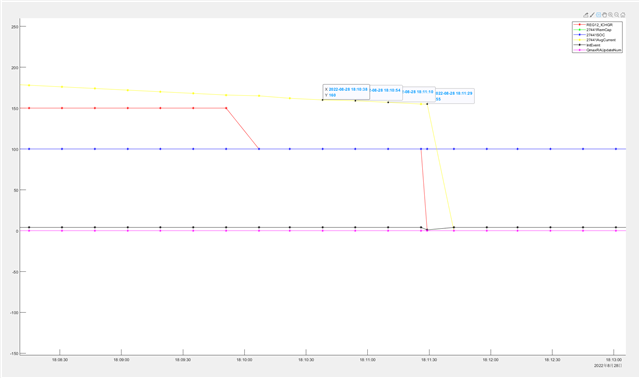
Task: Click x-axis tick label 18:13:00
Action: tap(614, 360)
